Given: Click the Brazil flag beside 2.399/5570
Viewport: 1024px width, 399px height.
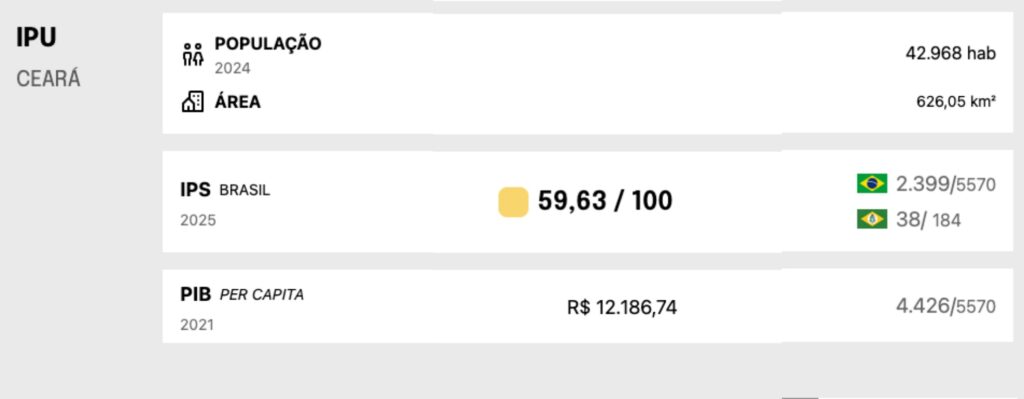Looking at the screenshot, I should (872, 184).
